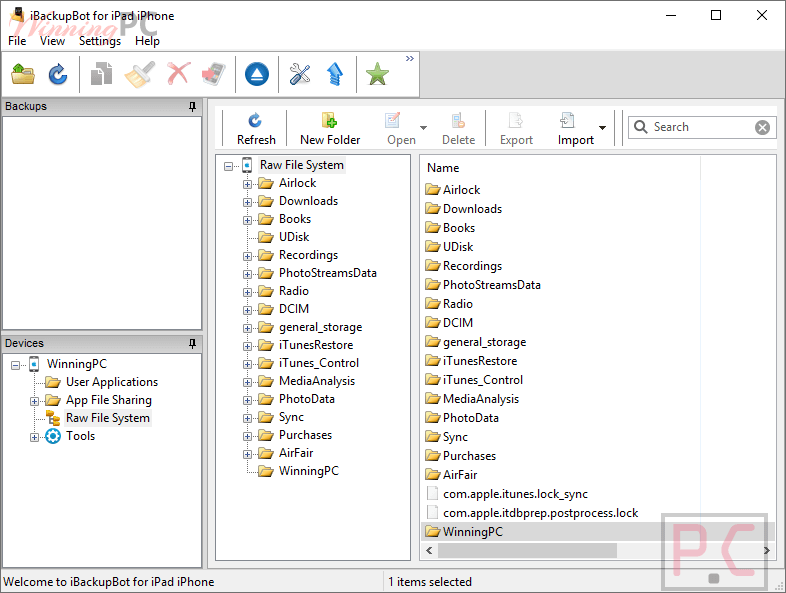786x593 pixels.
Task: Click the horizontal scrollbar left arrow
Action: coord(429,550)
